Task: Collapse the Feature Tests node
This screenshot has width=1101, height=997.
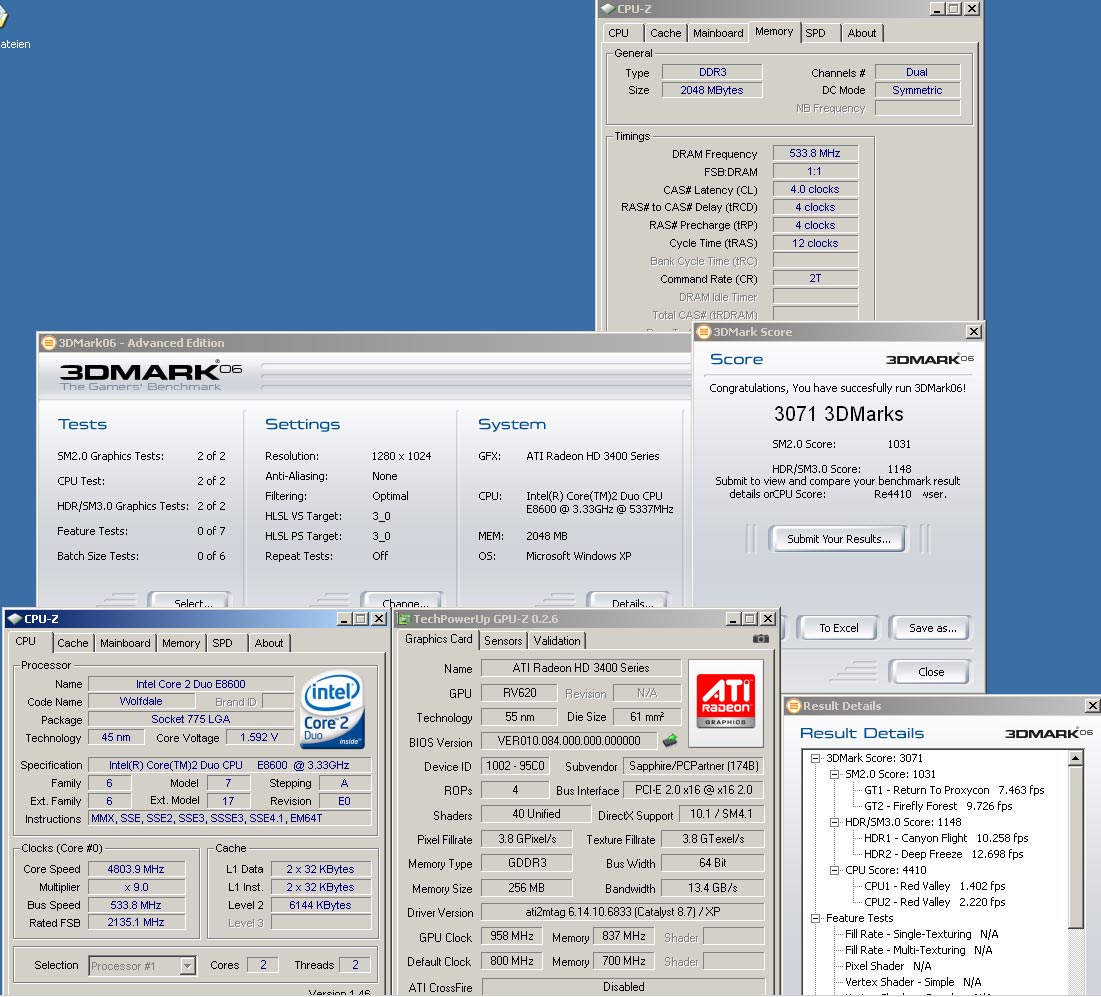Action: 815,918
